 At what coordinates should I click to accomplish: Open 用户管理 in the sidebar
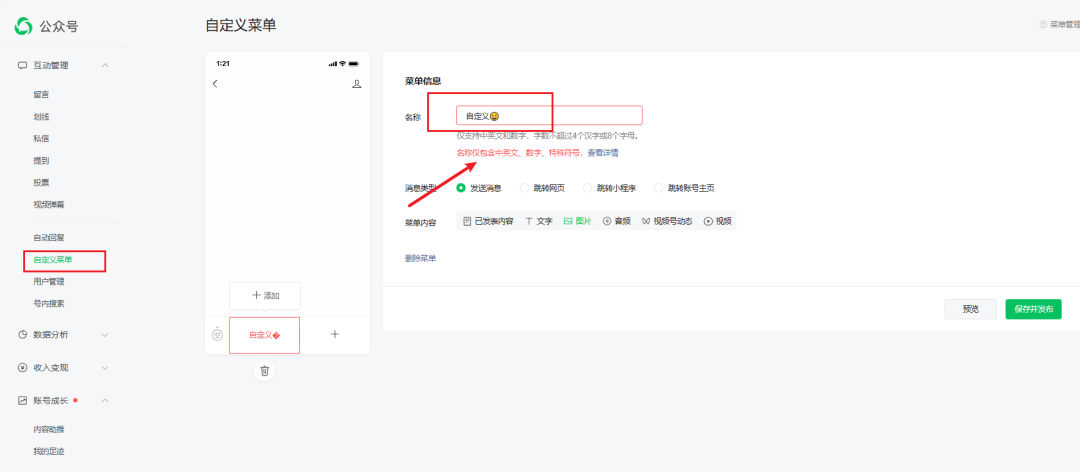click(x=49, y=282)
